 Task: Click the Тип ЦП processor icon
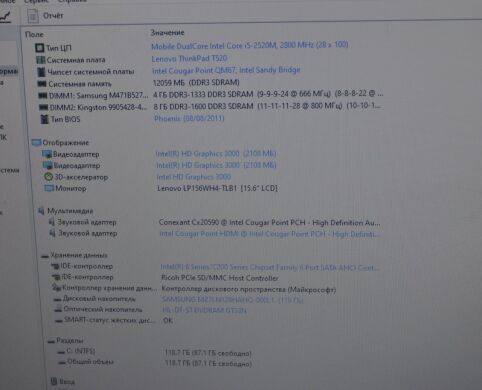coord(39,48)
